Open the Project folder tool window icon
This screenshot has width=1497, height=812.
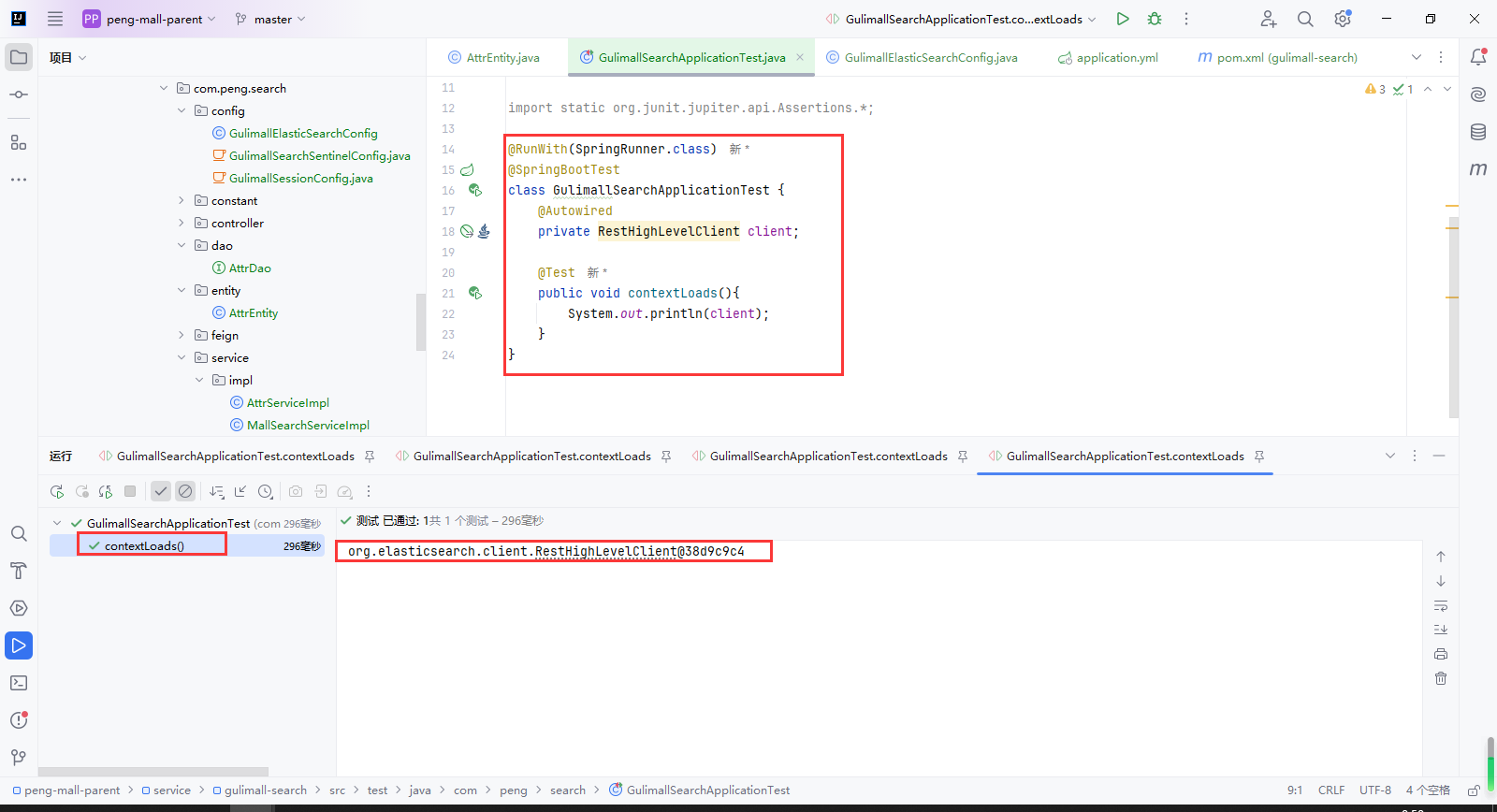19,57
